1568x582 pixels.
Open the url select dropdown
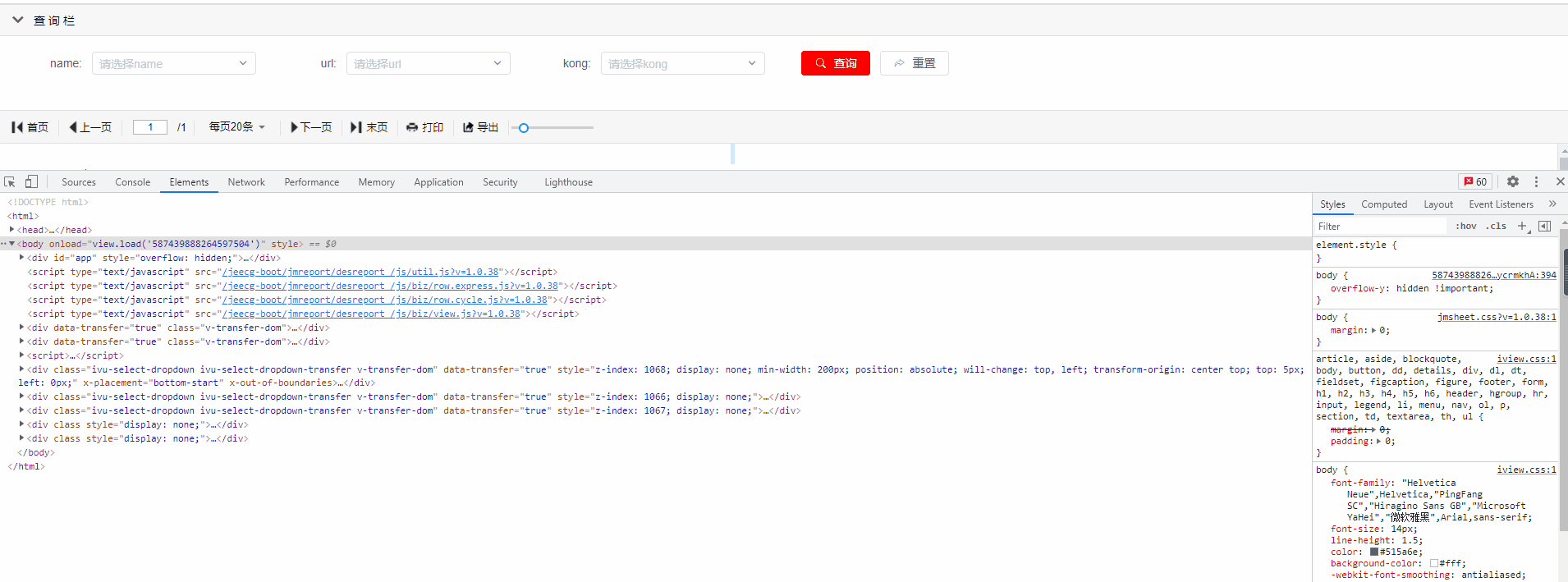pyautogui.click(x=429, y=63)
